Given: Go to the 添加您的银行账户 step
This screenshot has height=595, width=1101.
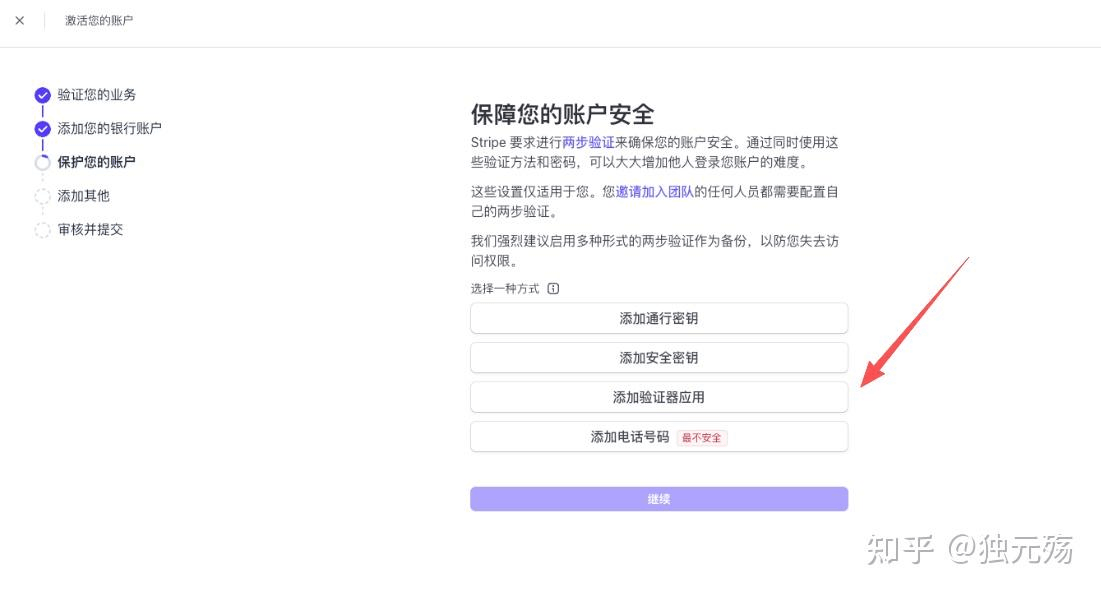Looking at the screenshot, I should click(x=110, y=129).
